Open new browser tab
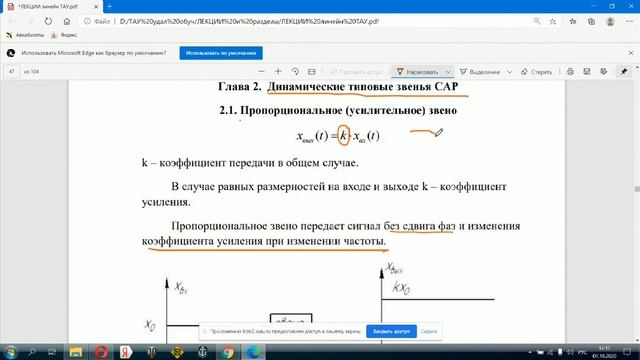640x360 pixels. pyautogui.click(x=109, y=7)
